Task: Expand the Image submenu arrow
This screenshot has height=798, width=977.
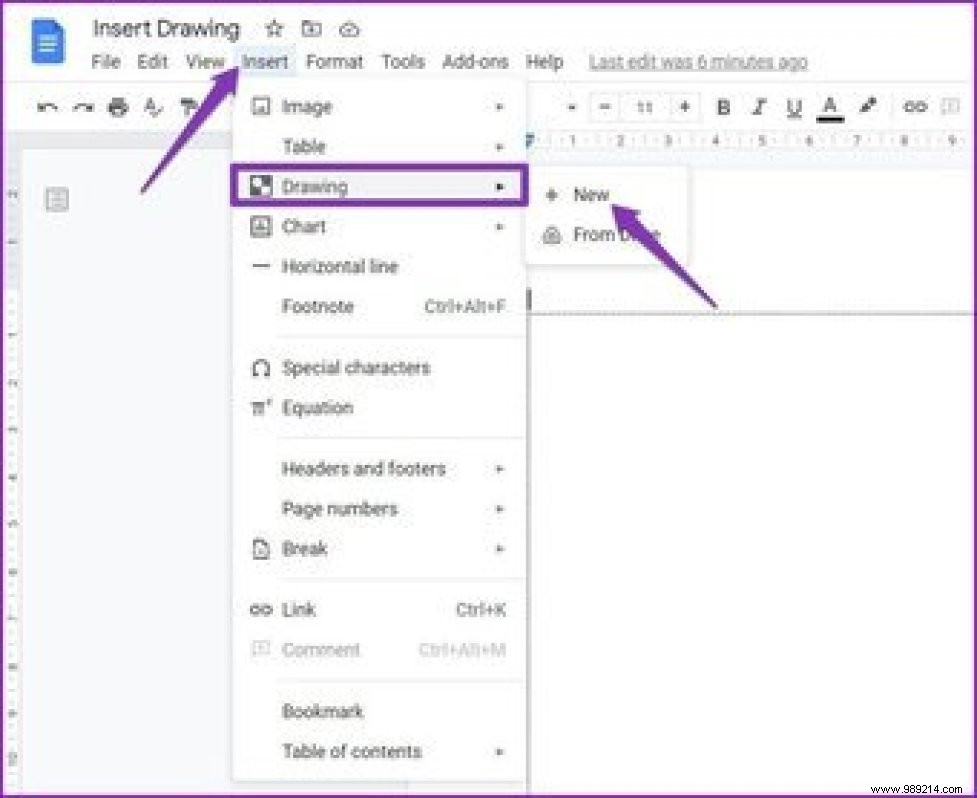Action: click(499, 107)
